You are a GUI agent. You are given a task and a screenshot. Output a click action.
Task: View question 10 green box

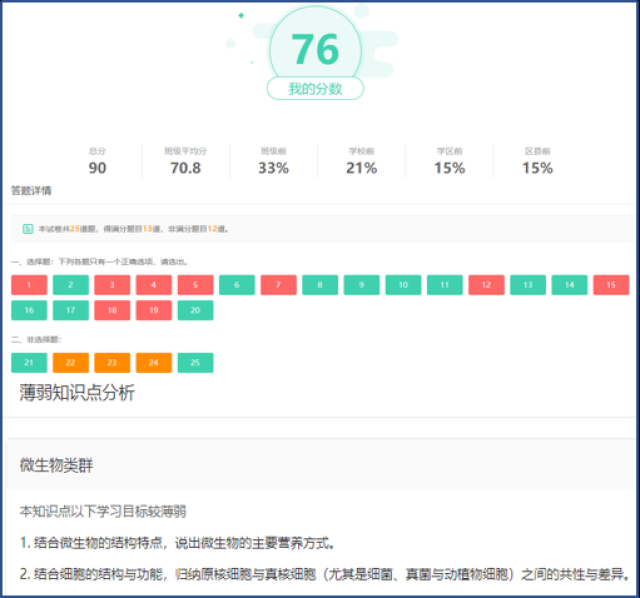[403, 285]
